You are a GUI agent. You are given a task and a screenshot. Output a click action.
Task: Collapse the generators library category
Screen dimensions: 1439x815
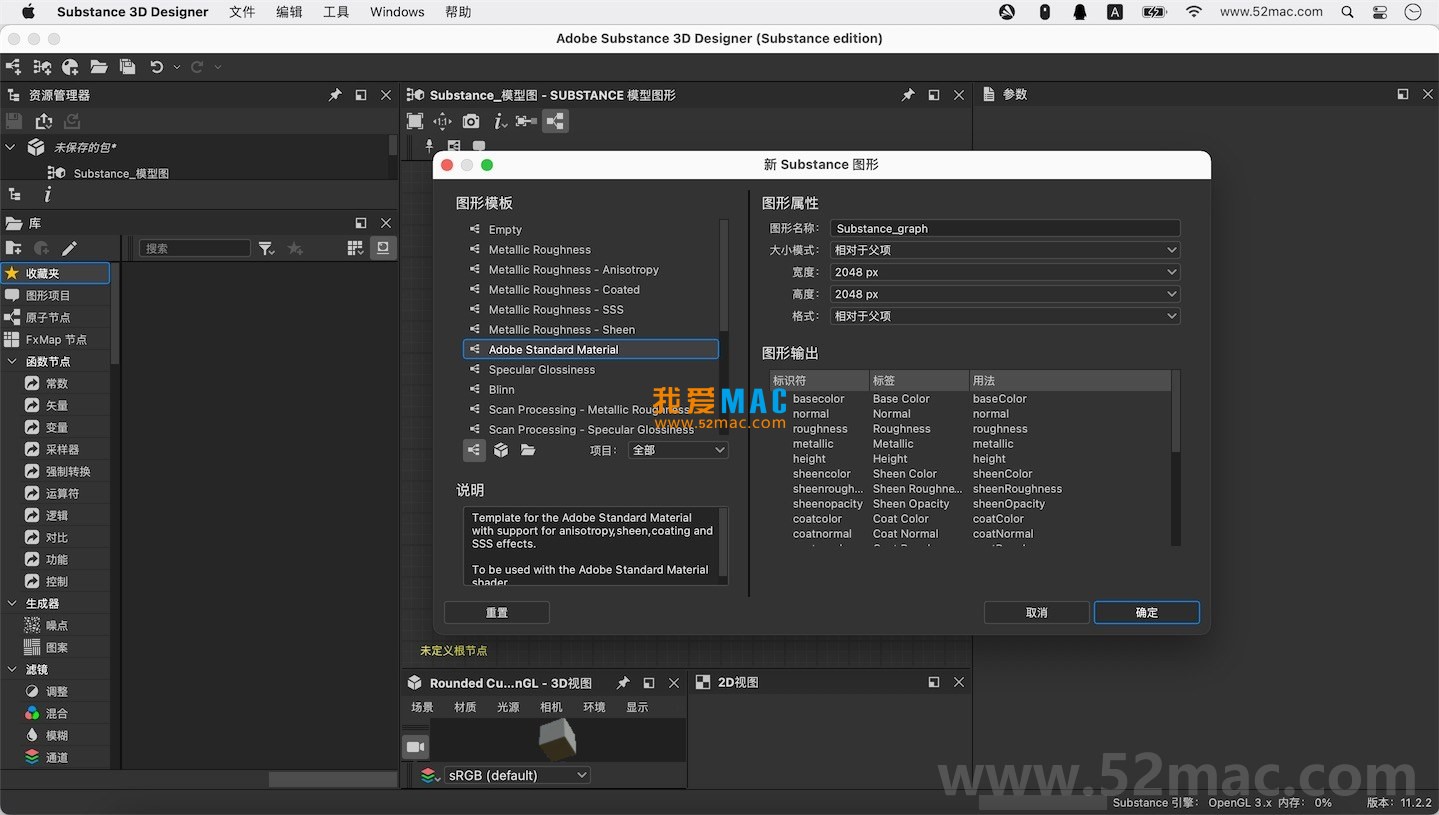[12, 603]
